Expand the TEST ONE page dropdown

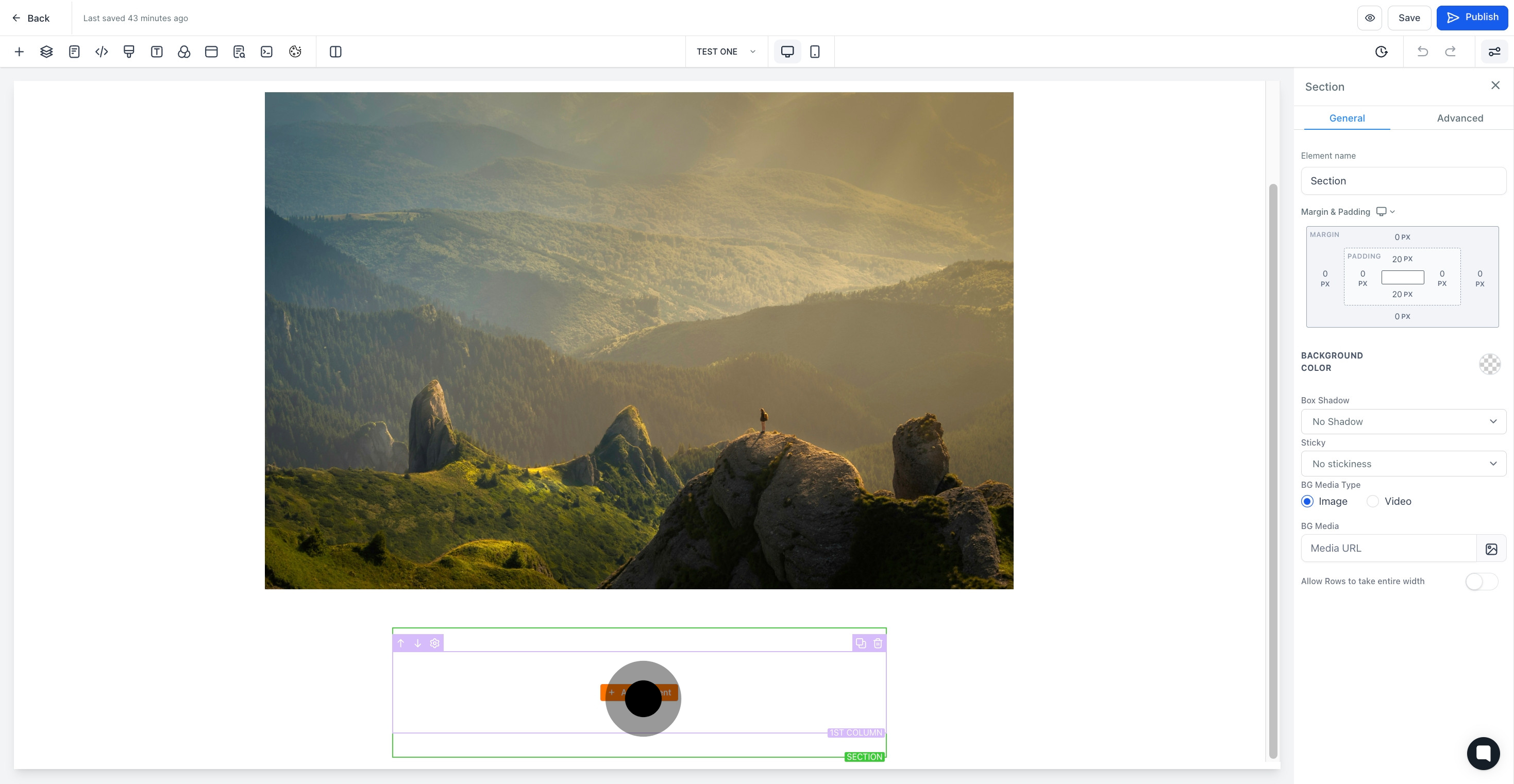click(727, 52)
